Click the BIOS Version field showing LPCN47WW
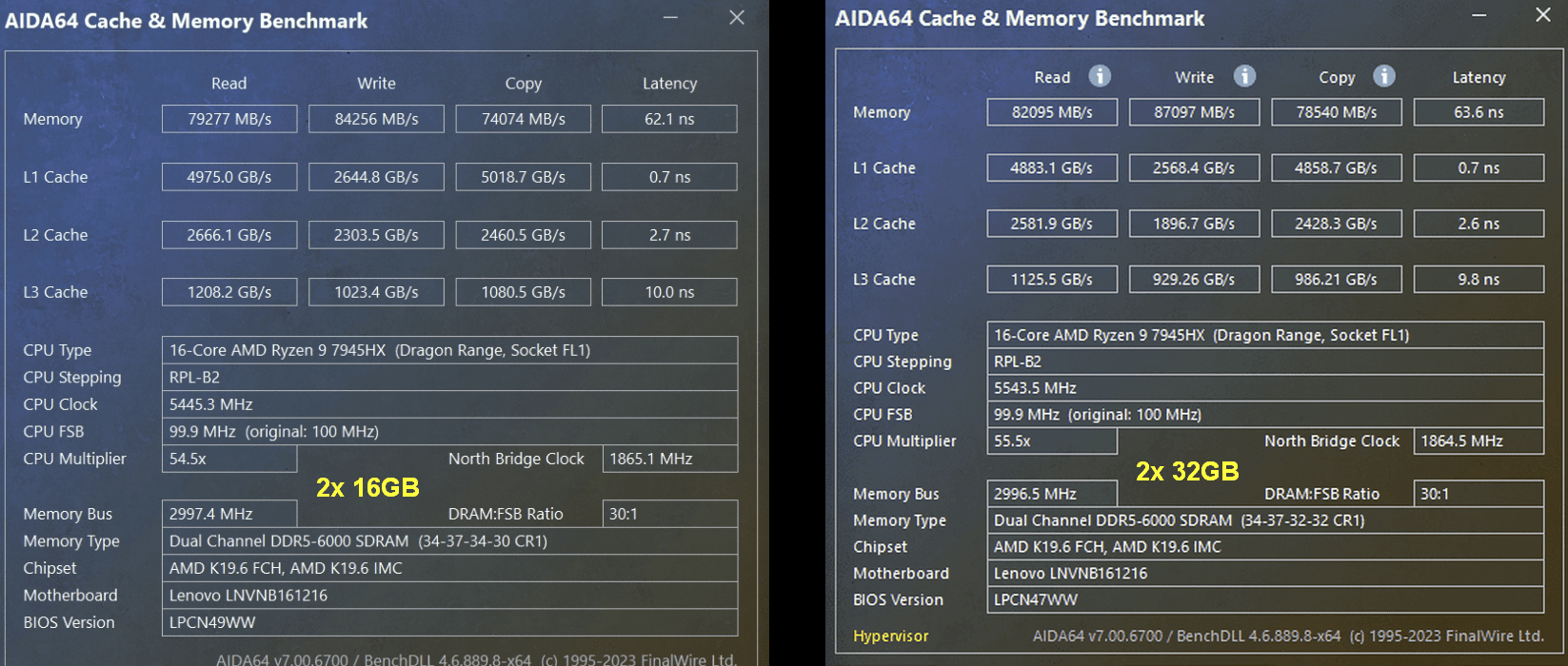The height and width of the screenshot is (666, 1568). pyautogui.click(x=1264, y=600)
